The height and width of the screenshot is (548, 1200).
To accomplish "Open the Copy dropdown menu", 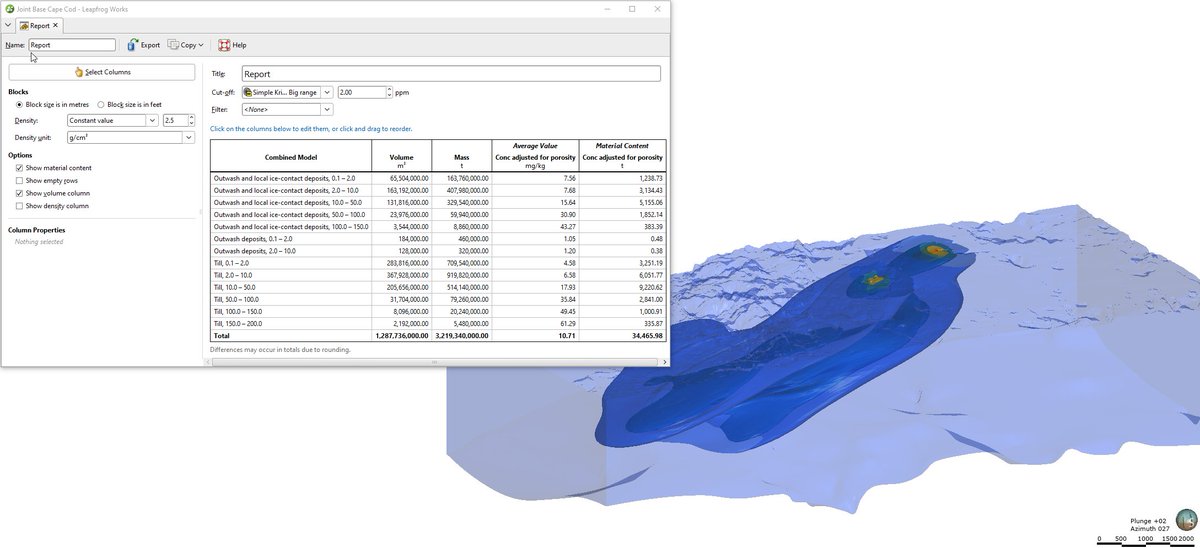I will click(x=186, y=45).
